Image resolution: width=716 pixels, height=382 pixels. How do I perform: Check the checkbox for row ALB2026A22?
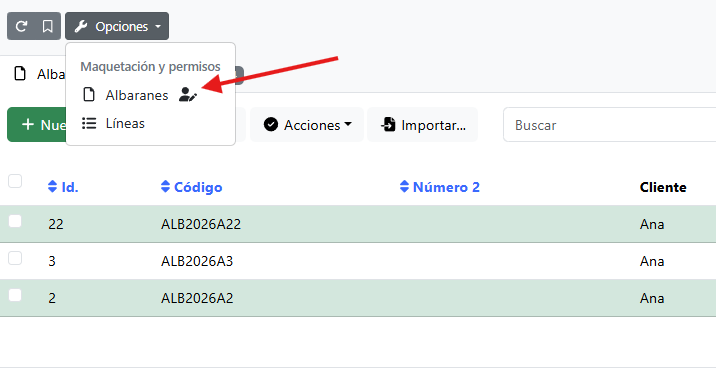tap(15, 221)
